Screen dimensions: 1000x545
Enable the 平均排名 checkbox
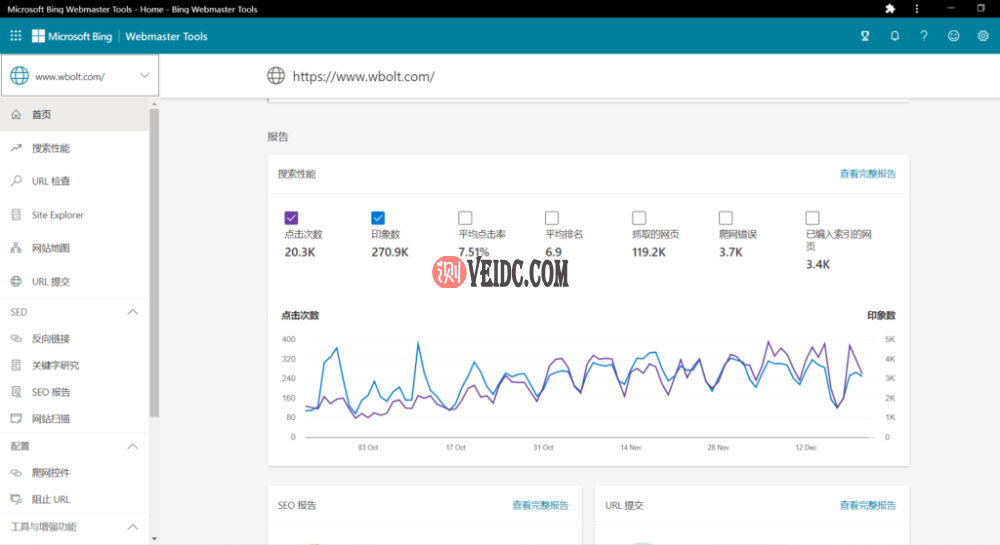pyautogui.click(x=552, y=218)
